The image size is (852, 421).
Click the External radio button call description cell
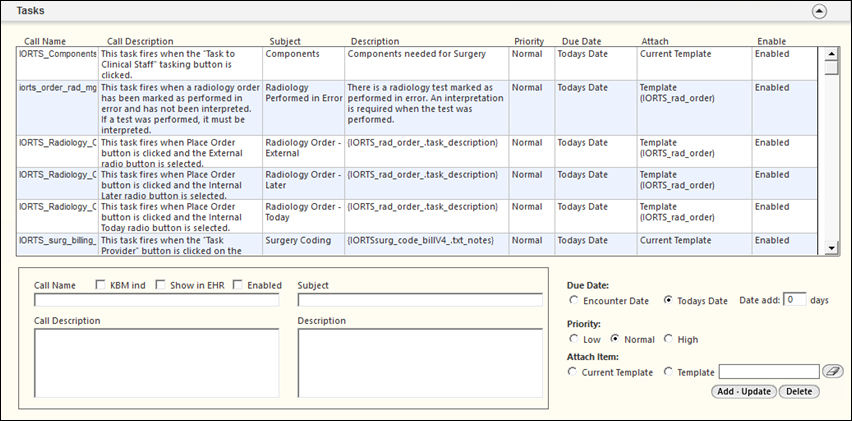(180, 152)
